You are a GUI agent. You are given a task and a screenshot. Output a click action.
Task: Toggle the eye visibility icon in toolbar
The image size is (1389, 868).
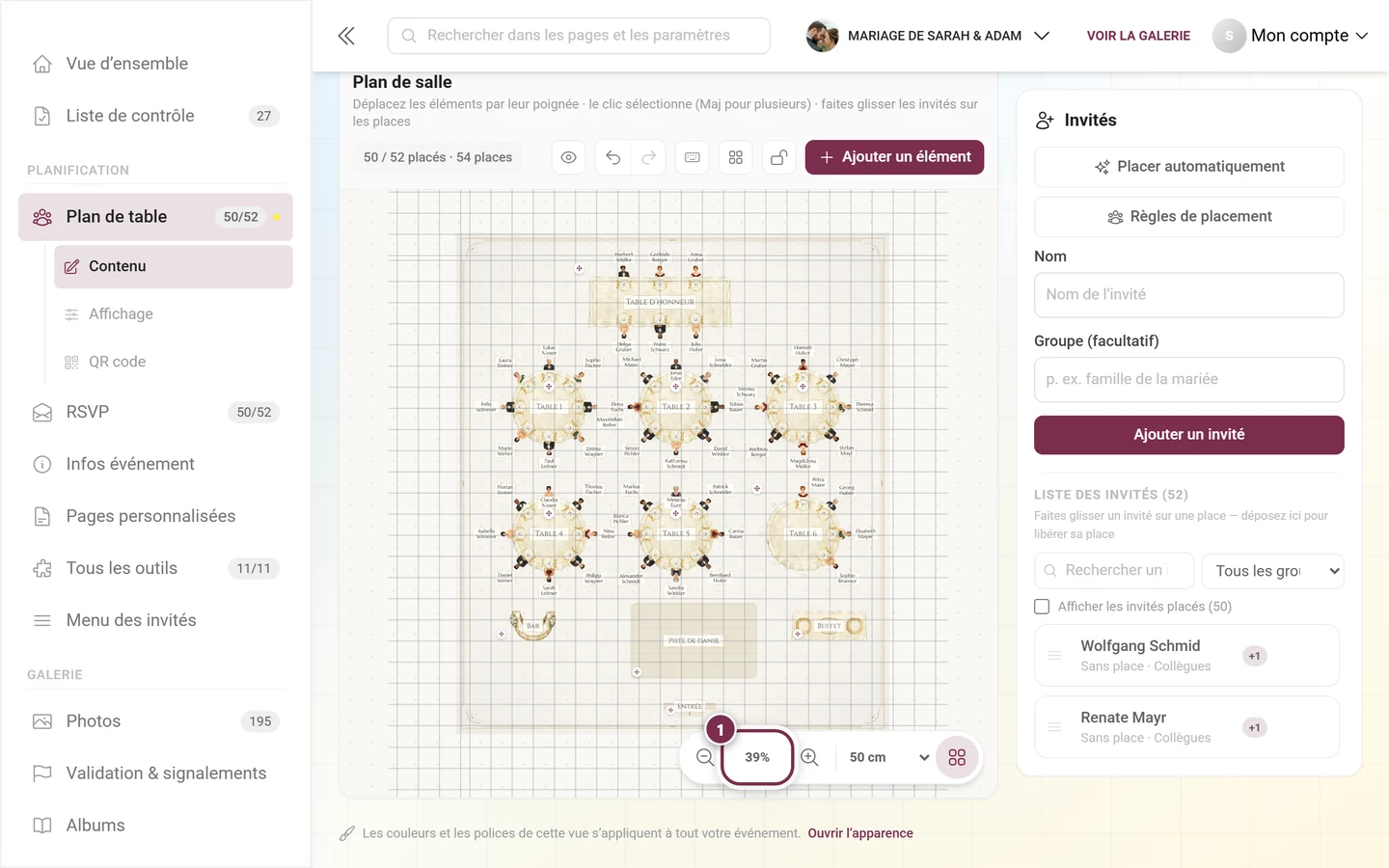pos(569,157)
